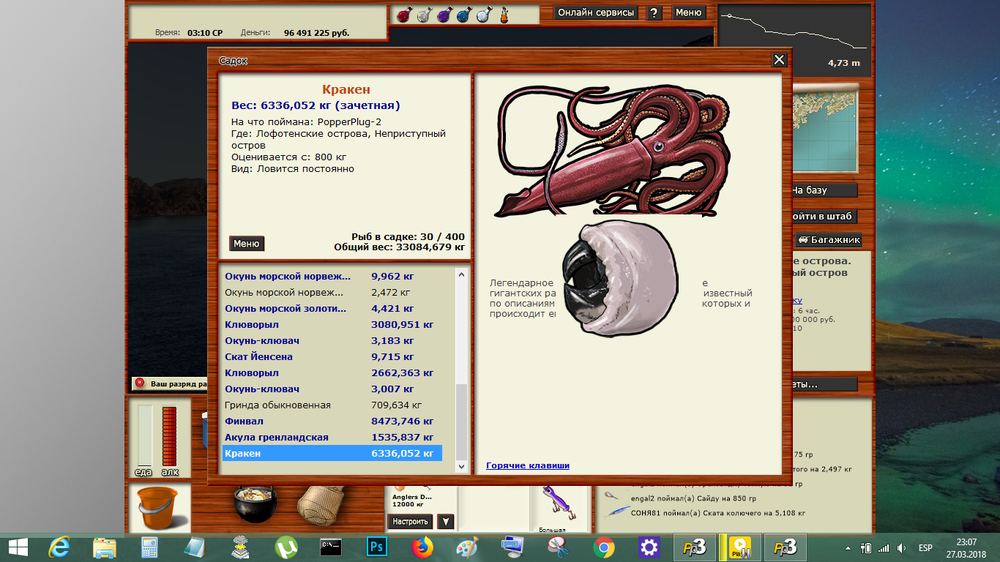
Task: Click the 'На базу' button
Action: coord(825,190)
